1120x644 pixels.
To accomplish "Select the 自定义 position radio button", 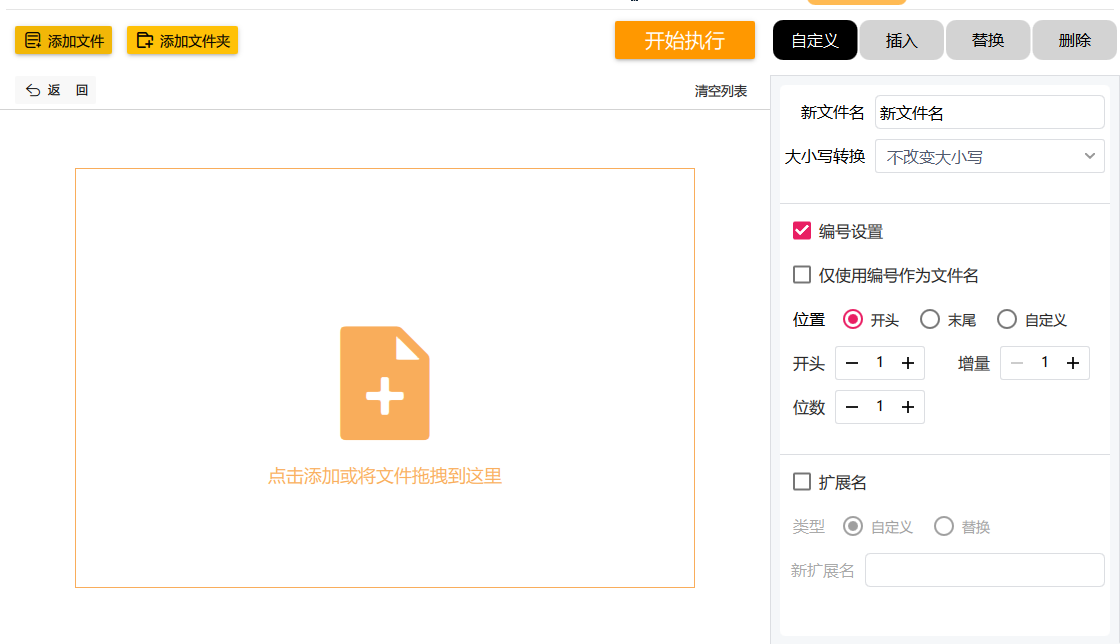I will pyautogui.click(x=1007, y=319).
